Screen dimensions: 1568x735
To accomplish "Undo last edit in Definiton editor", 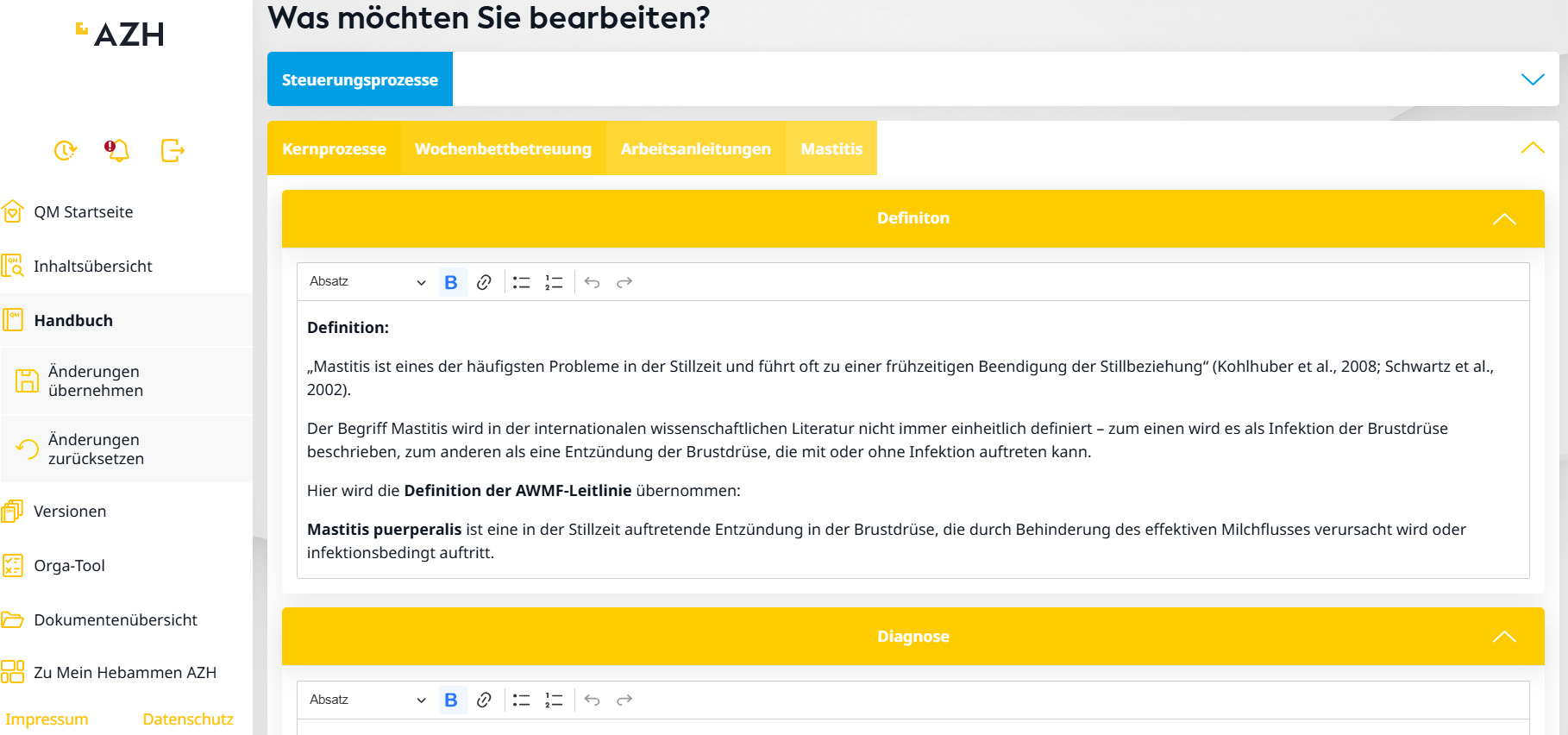I will pyautogui.click(x=592, y=282).
